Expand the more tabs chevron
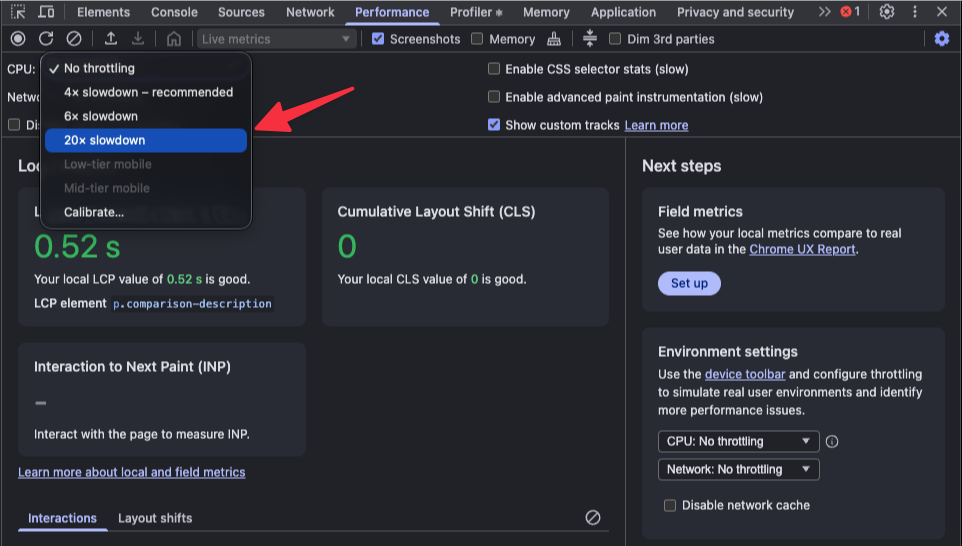The image size is (962, 546). click(x=824, y=12)
